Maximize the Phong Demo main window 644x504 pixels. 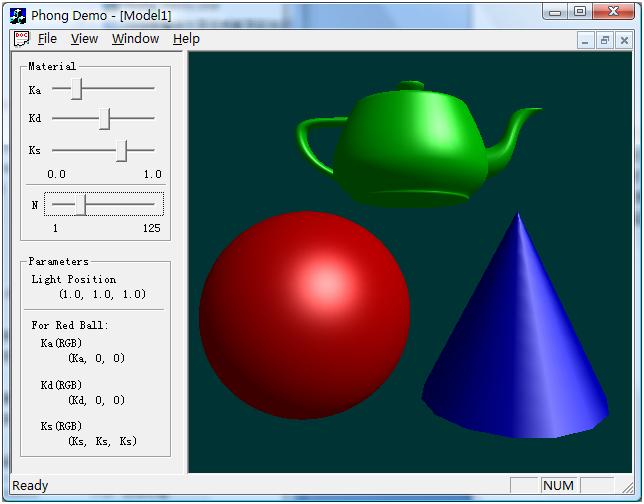(580, 12)
